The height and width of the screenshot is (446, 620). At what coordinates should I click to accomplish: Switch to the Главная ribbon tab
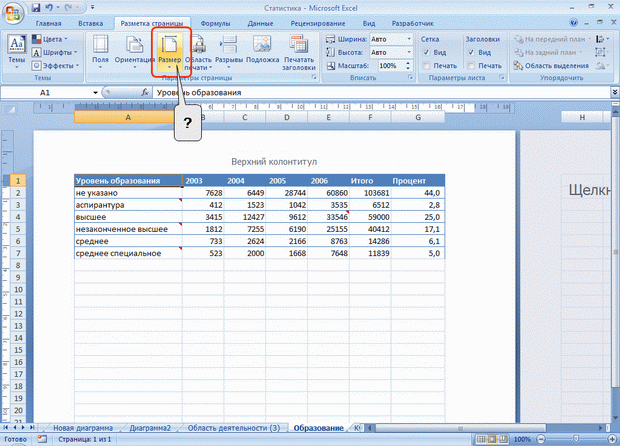pyautogui.click(x=48, y=23)
